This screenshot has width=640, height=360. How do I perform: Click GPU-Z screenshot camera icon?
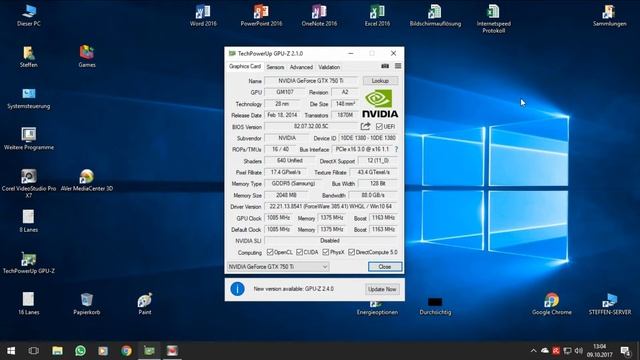coord(385,66)
